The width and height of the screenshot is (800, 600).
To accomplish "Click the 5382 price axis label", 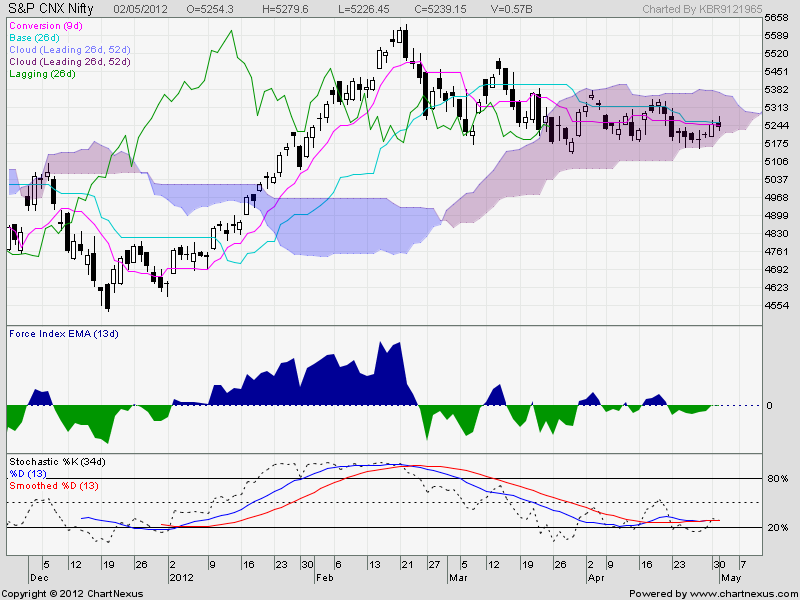I will 777,90.
